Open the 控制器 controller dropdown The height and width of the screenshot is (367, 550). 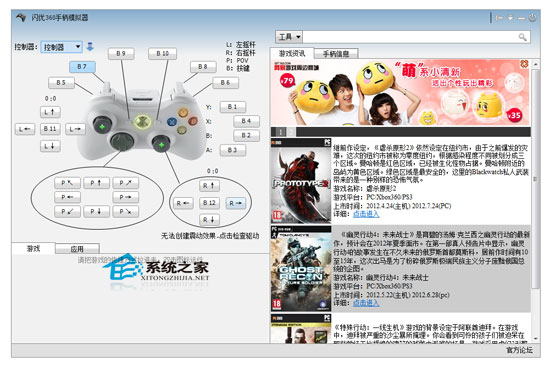[x=62, y=47]
